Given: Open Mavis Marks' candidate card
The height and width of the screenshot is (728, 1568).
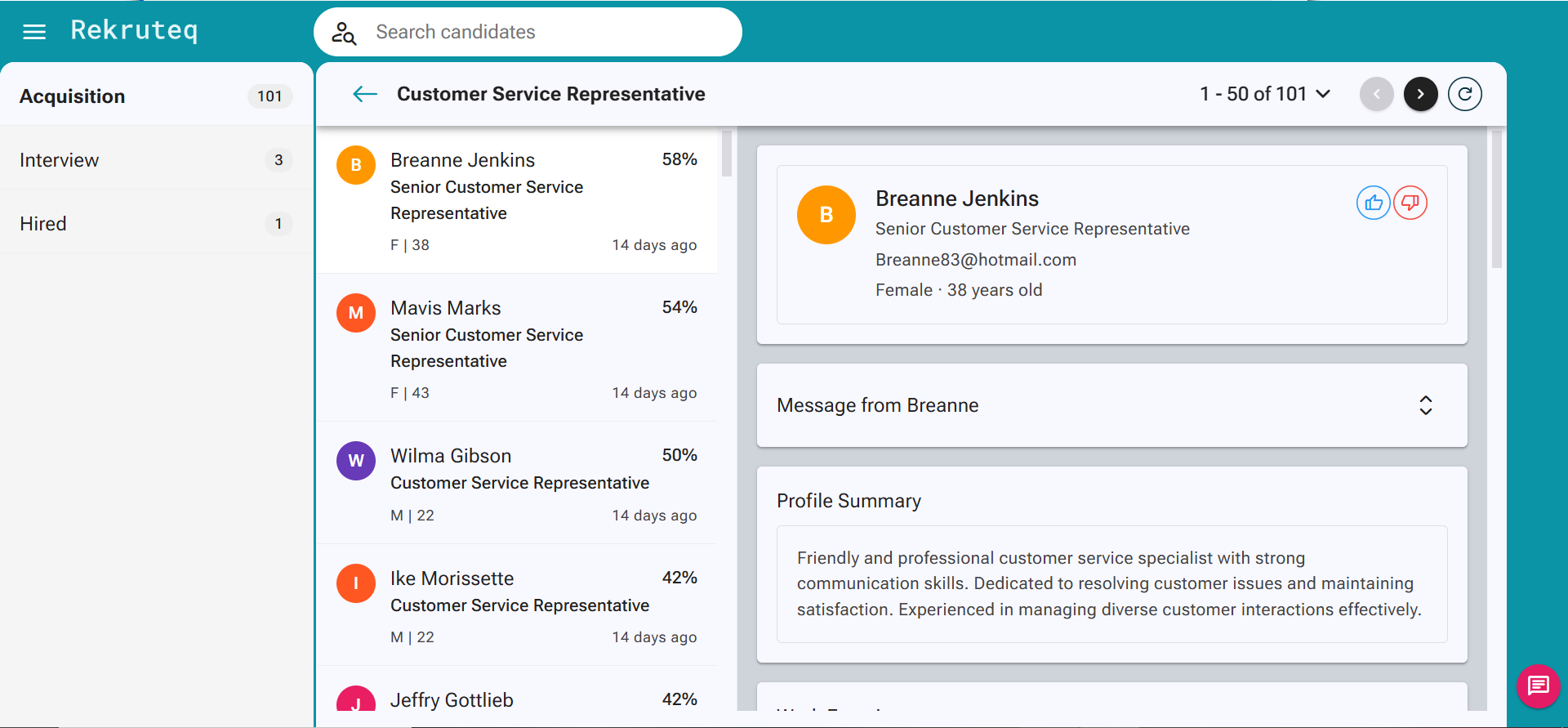Looking at the screenshot, I should 517,347.
